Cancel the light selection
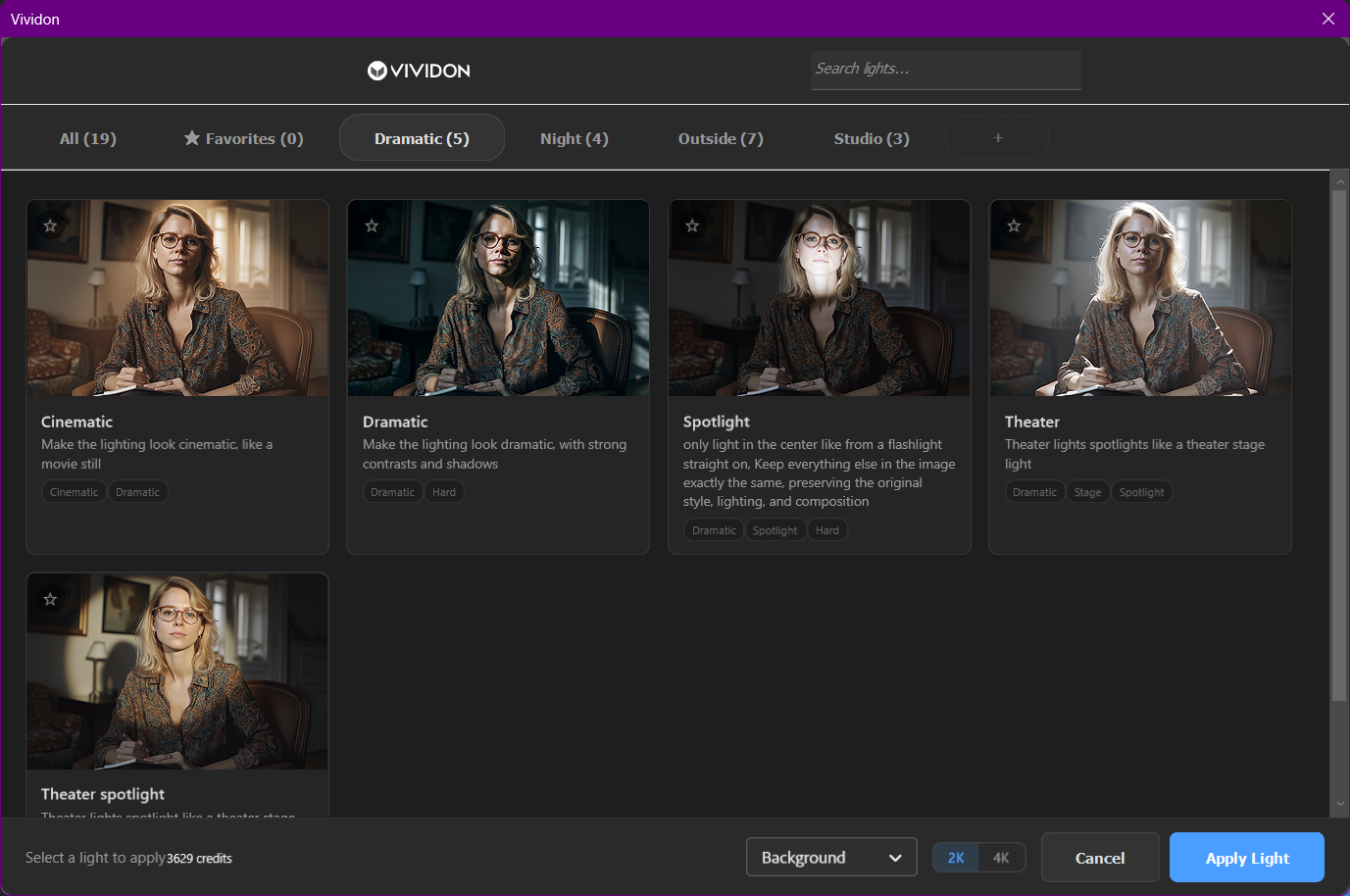1350x896 pixels. click(x=1100, y=857)
